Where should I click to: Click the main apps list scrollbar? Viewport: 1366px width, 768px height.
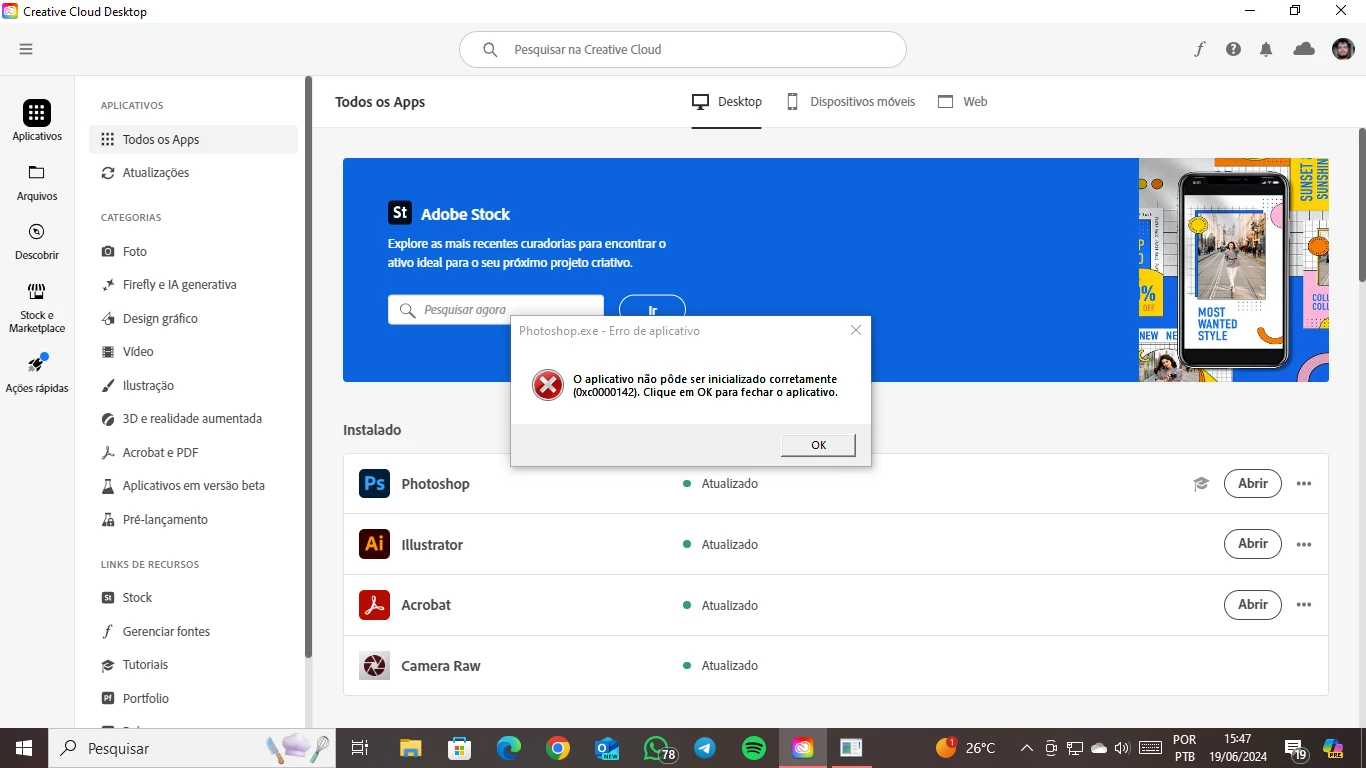pyautogui.click(x=1361, y=205)
